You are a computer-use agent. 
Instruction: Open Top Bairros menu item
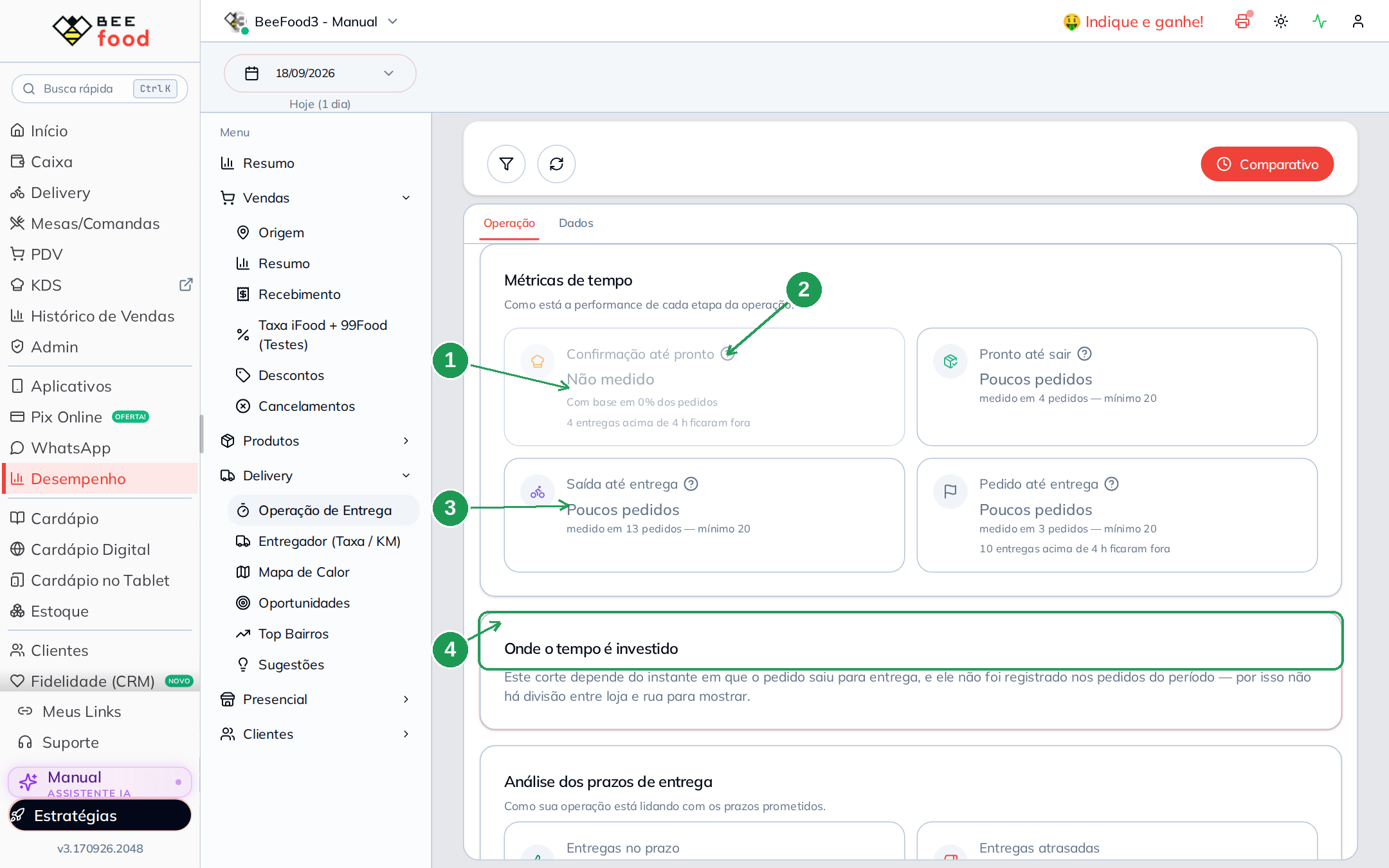pyautogui.click(x=323, y=633)
